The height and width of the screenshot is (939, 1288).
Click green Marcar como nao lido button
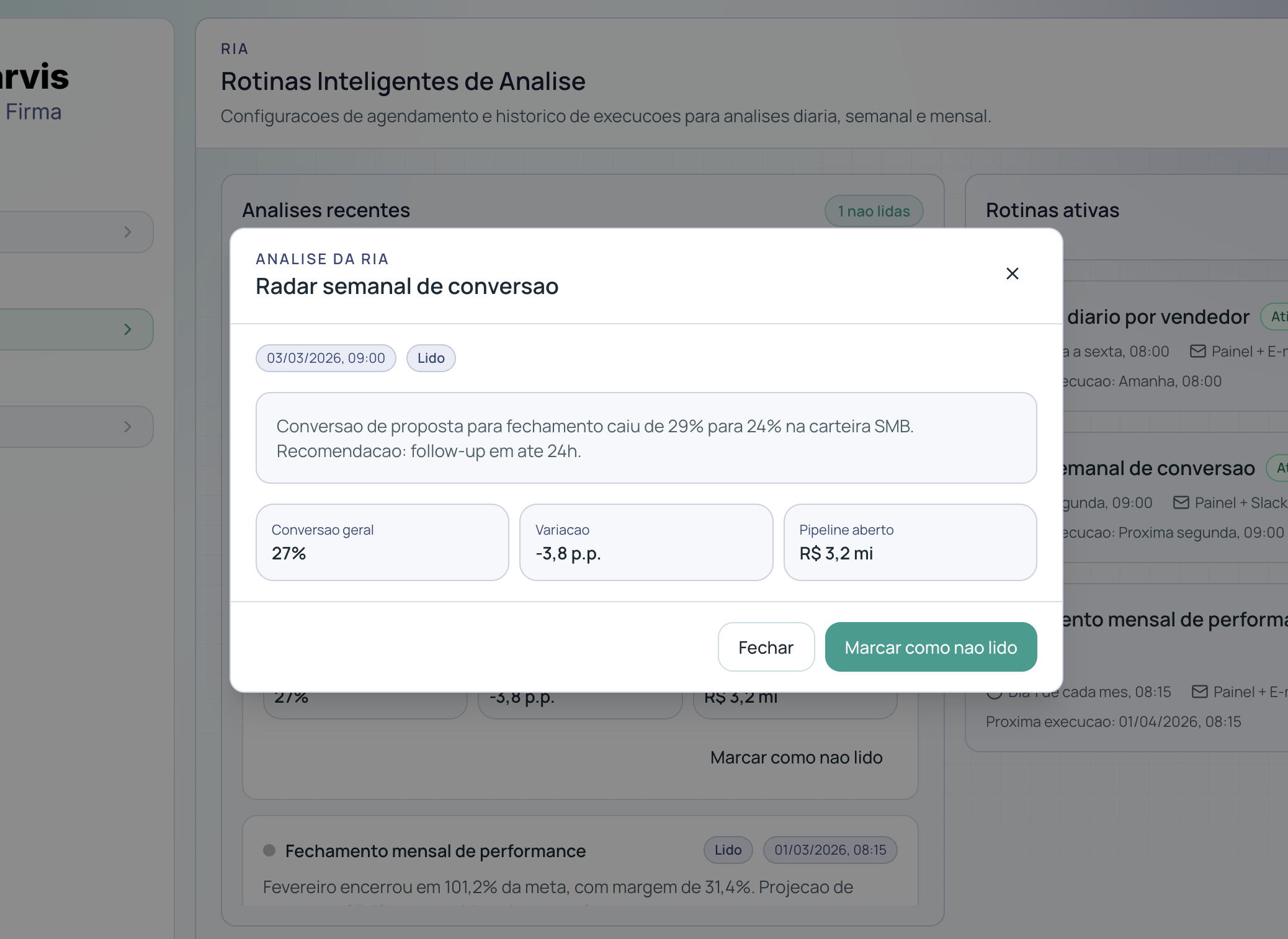931,647
